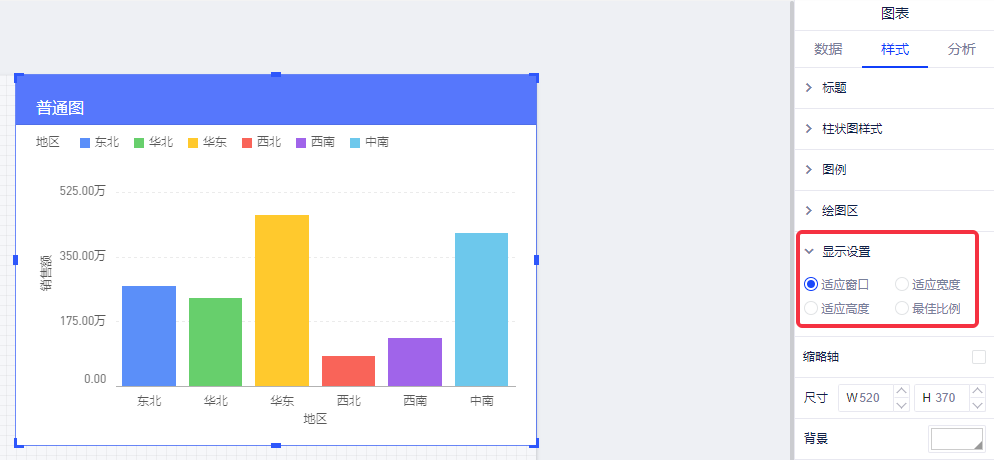Click the 华东 bar in the chart
Image resolution: width=994 pixels, height=460 pixels.
click(282, 300)
